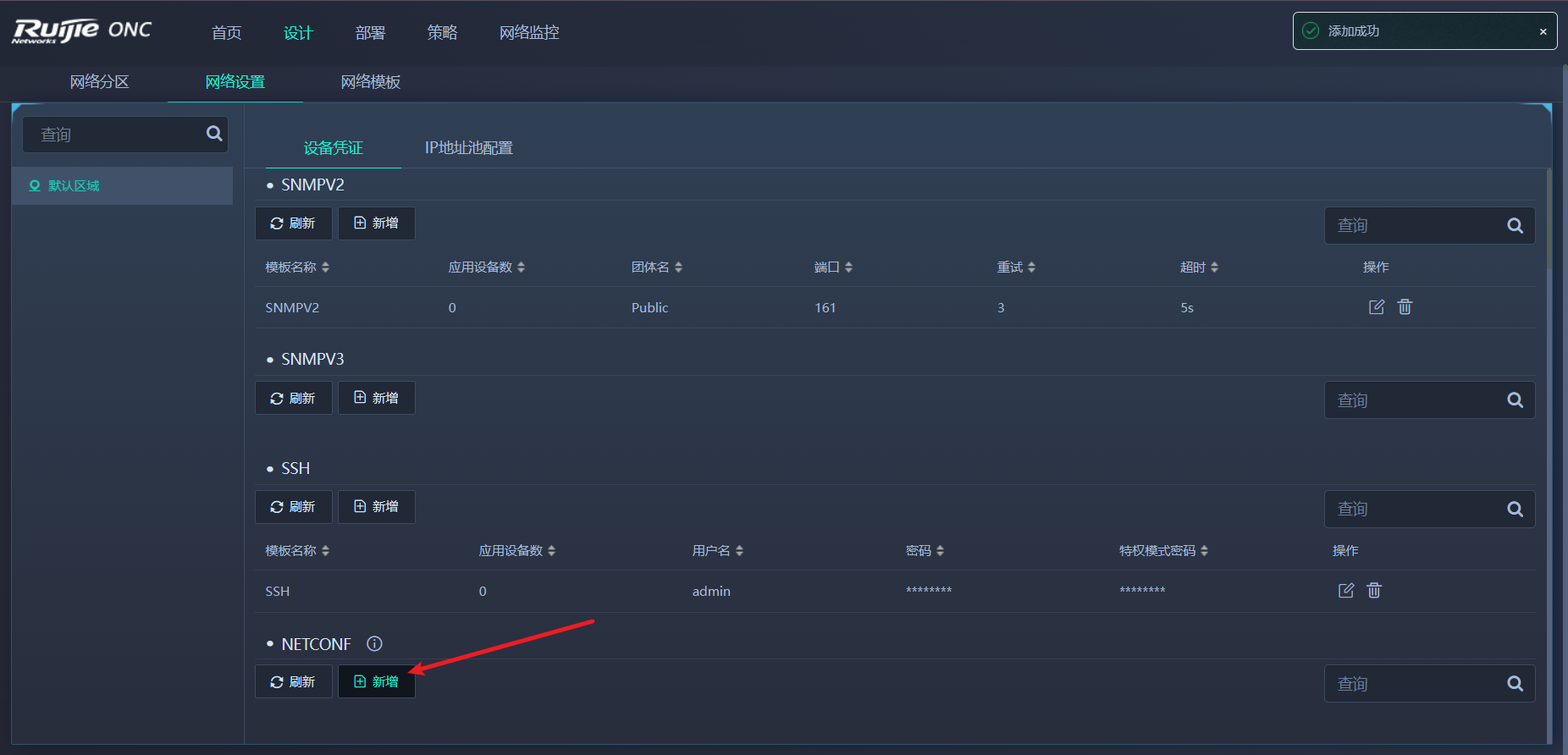Open the 设计 menu
Screen dimensions: 1568x755
coord(299,32)
